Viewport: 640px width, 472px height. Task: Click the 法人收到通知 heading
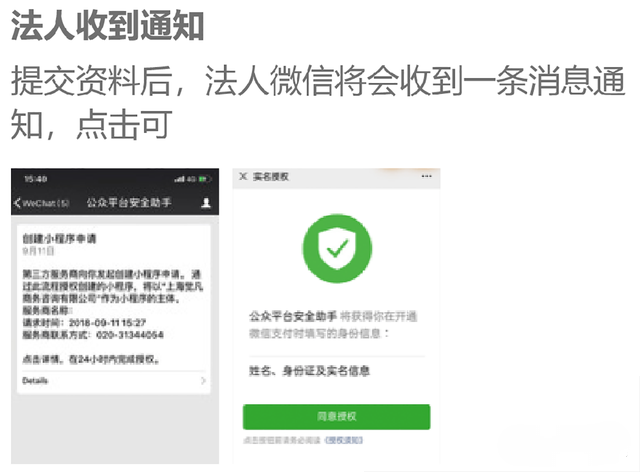click(108, 25)
